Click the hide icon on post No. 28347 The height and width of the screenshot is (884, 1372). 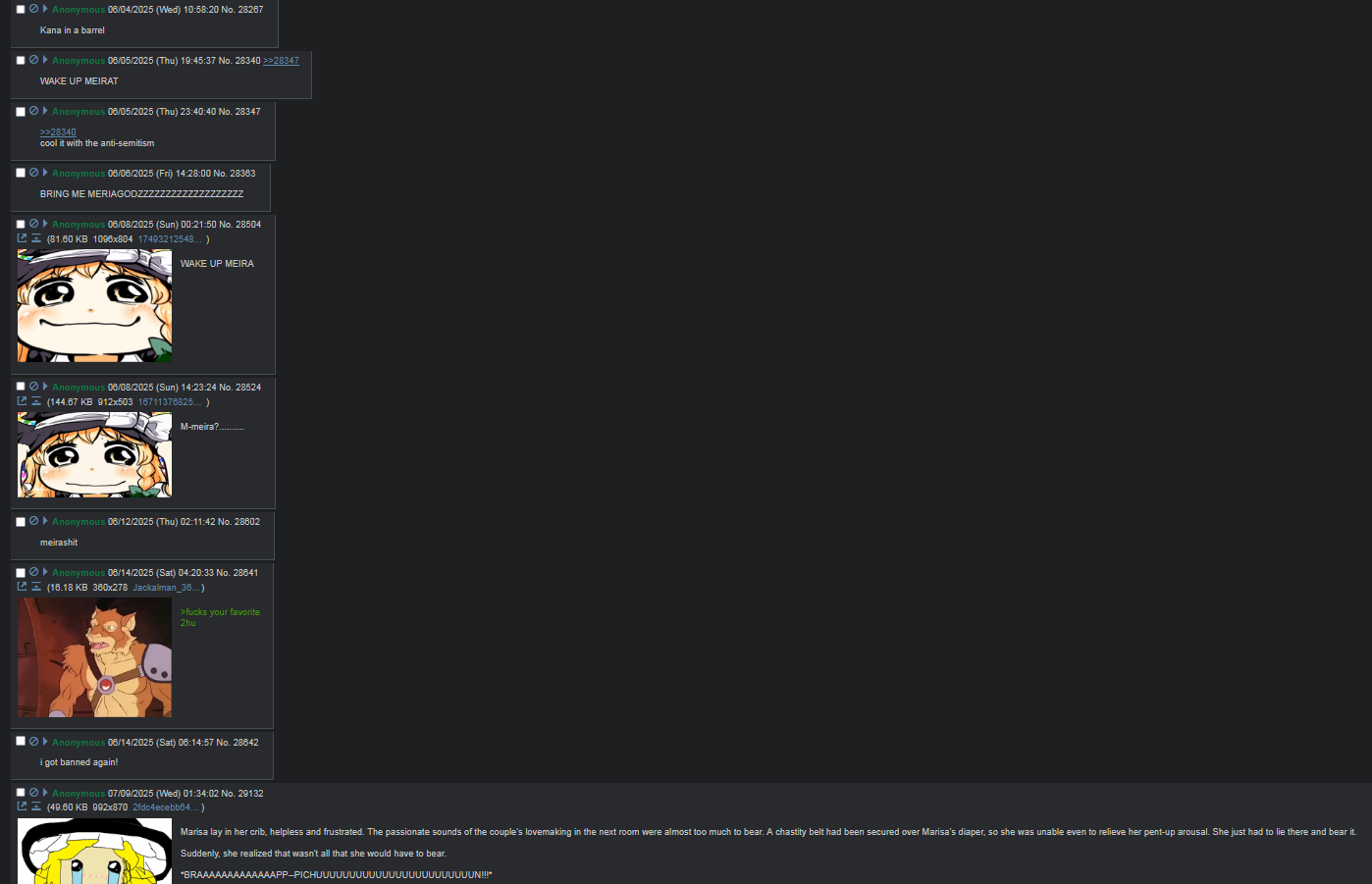(x=33, y=111)
